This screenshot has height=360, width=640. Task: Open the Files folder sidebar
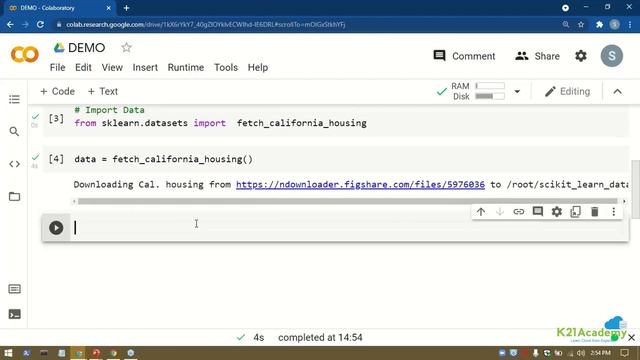tap(14, 196)
